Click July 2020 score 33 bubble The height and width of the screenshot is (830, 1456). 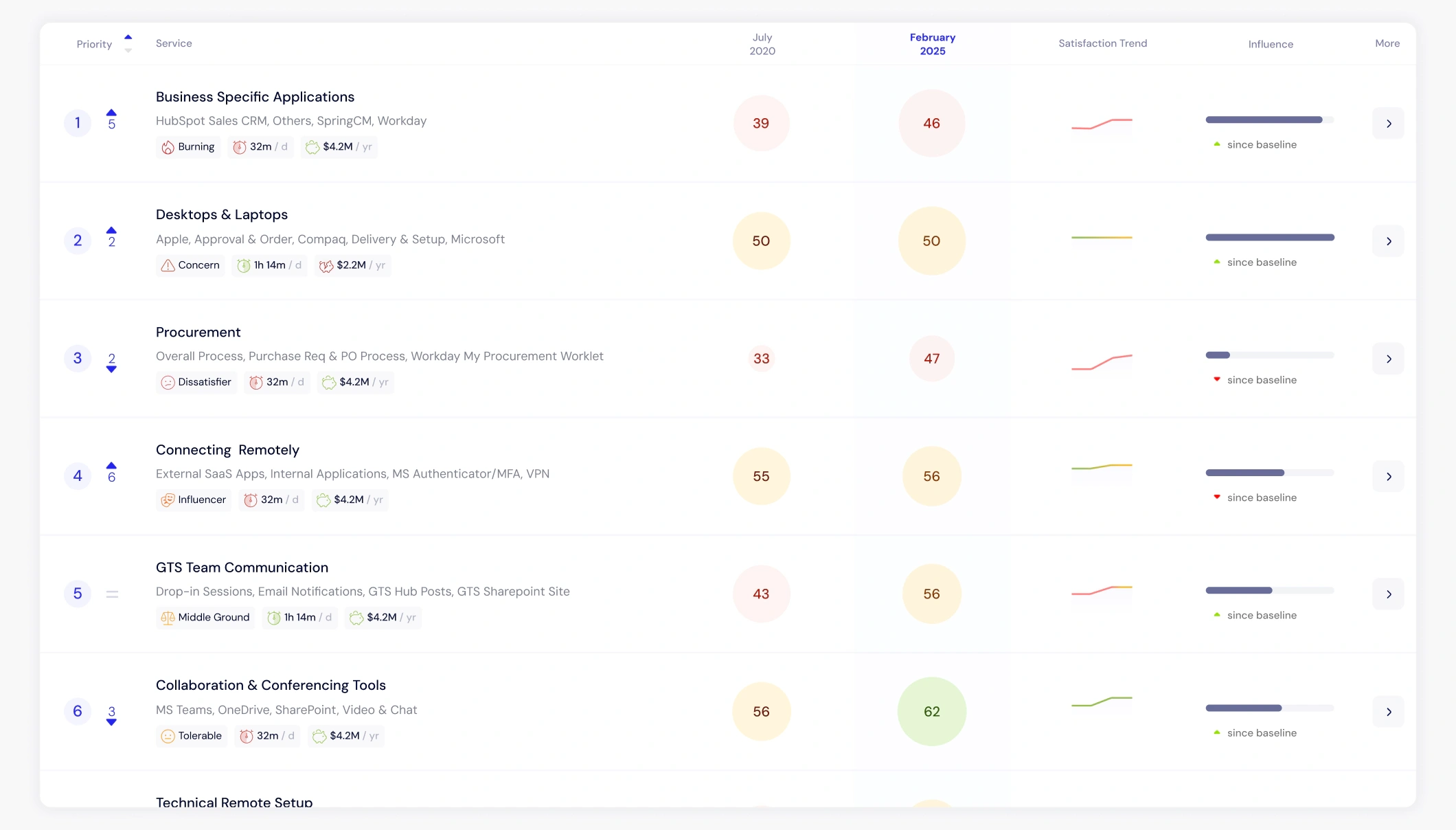click(762, 359)
